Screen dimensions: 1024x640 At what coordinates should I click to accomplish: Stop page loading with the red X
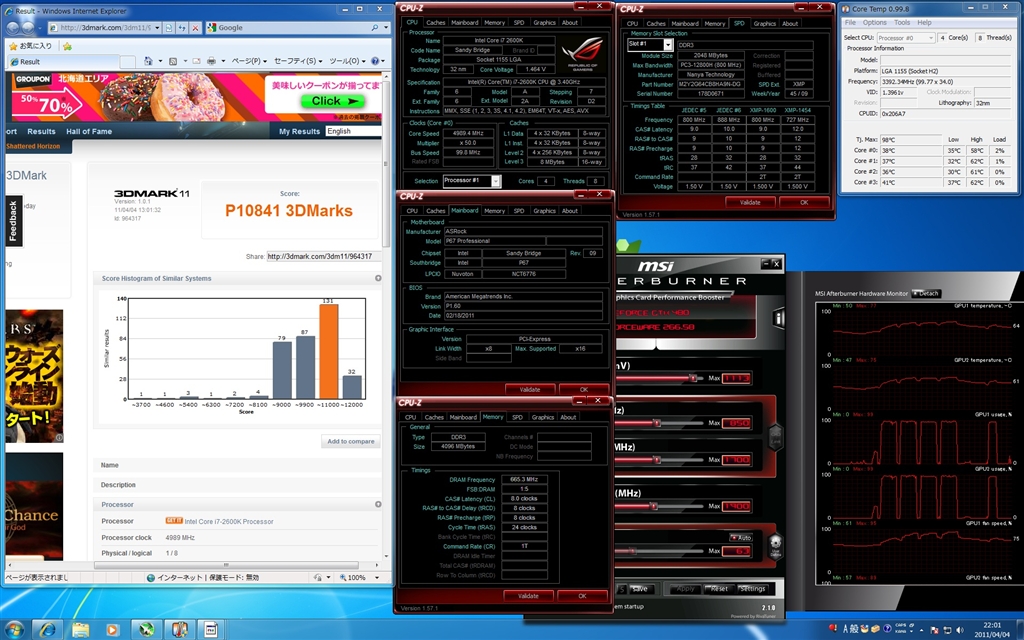pyautogui.click(x=195, y=27)
